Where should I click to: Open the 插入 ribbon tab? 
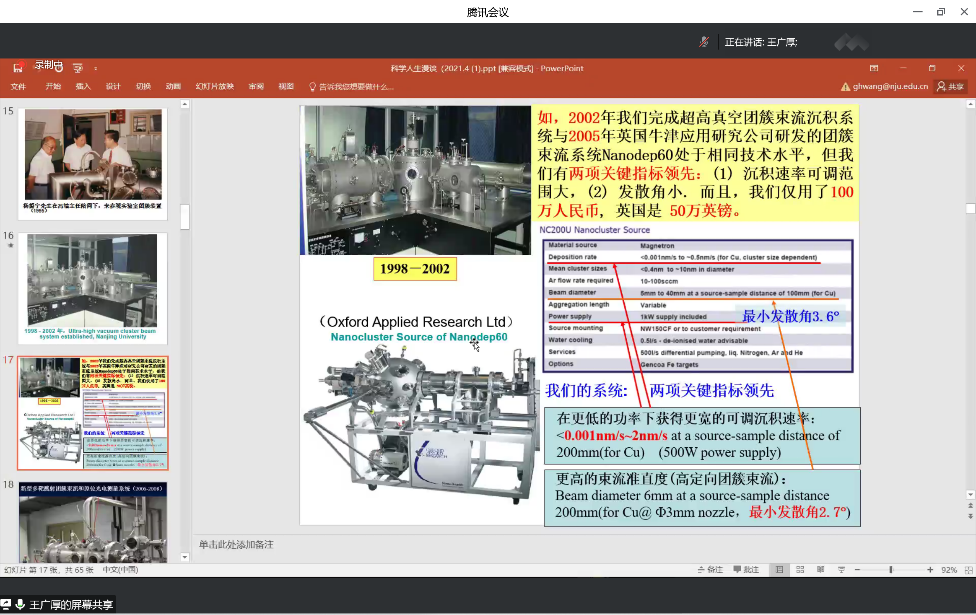(x=83, y=86)
